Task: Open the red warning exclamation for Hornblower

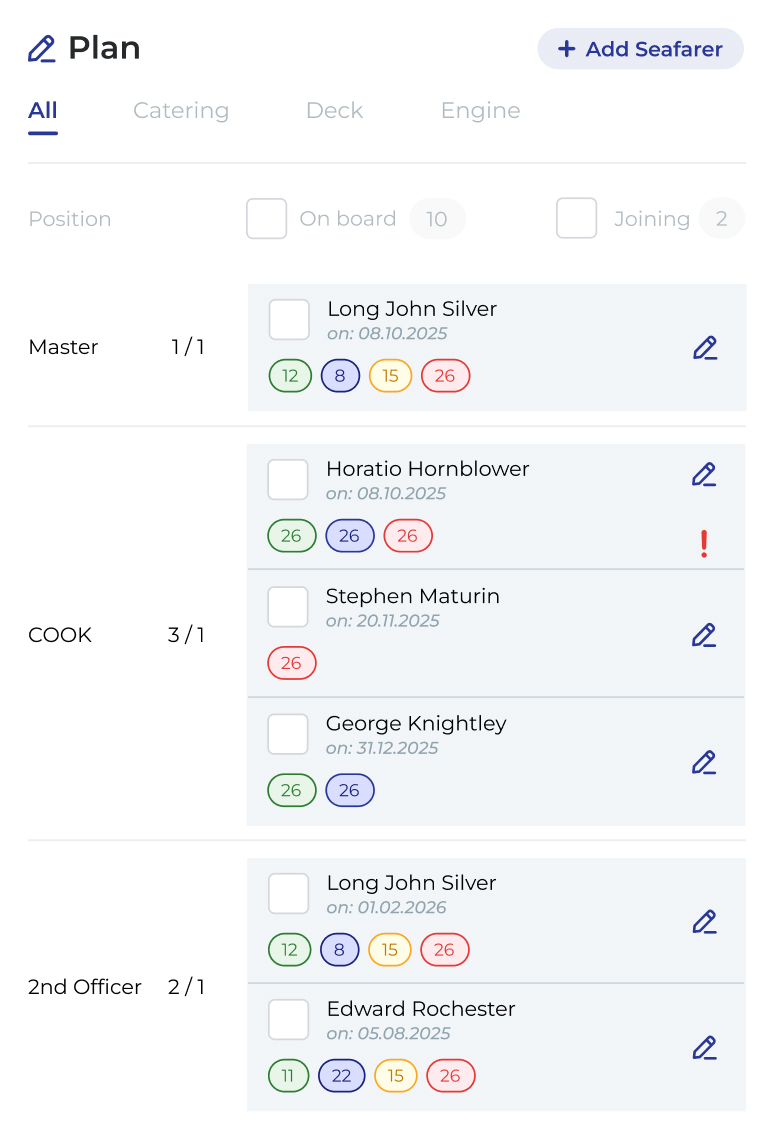Action: [704, 544]
